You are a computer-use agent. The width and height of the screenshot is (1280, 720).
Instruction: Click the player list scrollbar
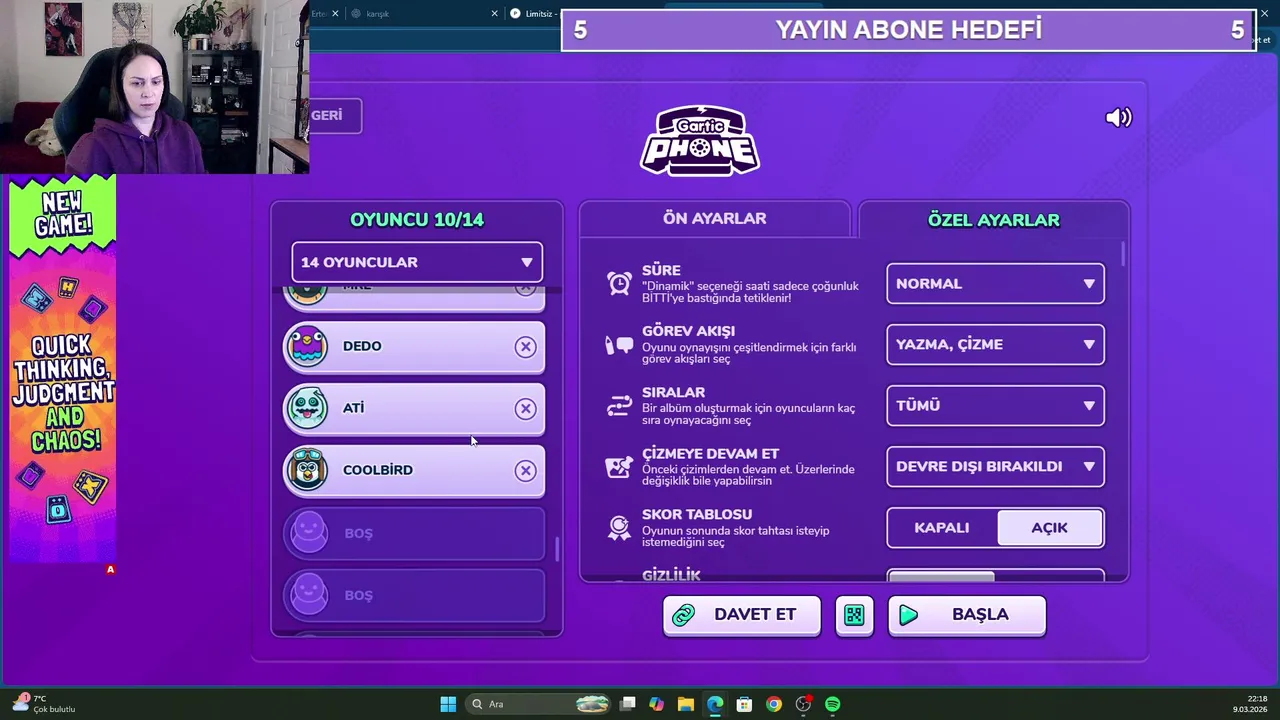click(x=557, y=549)
